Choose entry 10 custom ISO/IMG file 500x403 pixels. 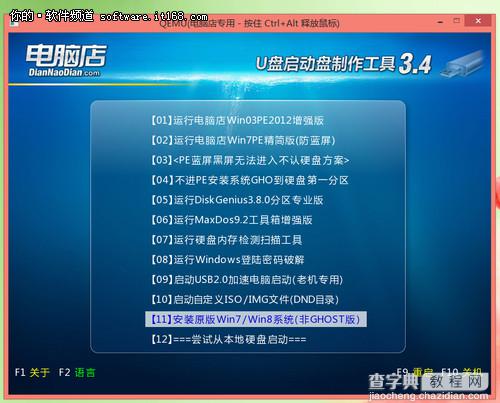(245, 299)
